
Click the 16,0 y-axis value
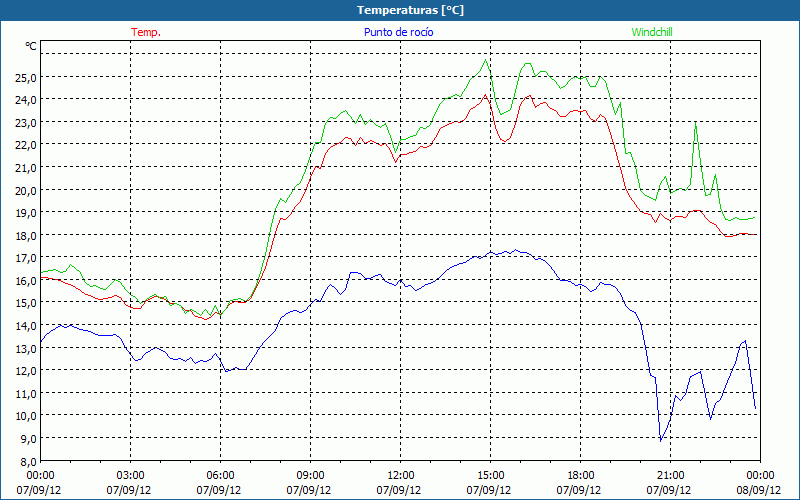click(x=27, y=281)
